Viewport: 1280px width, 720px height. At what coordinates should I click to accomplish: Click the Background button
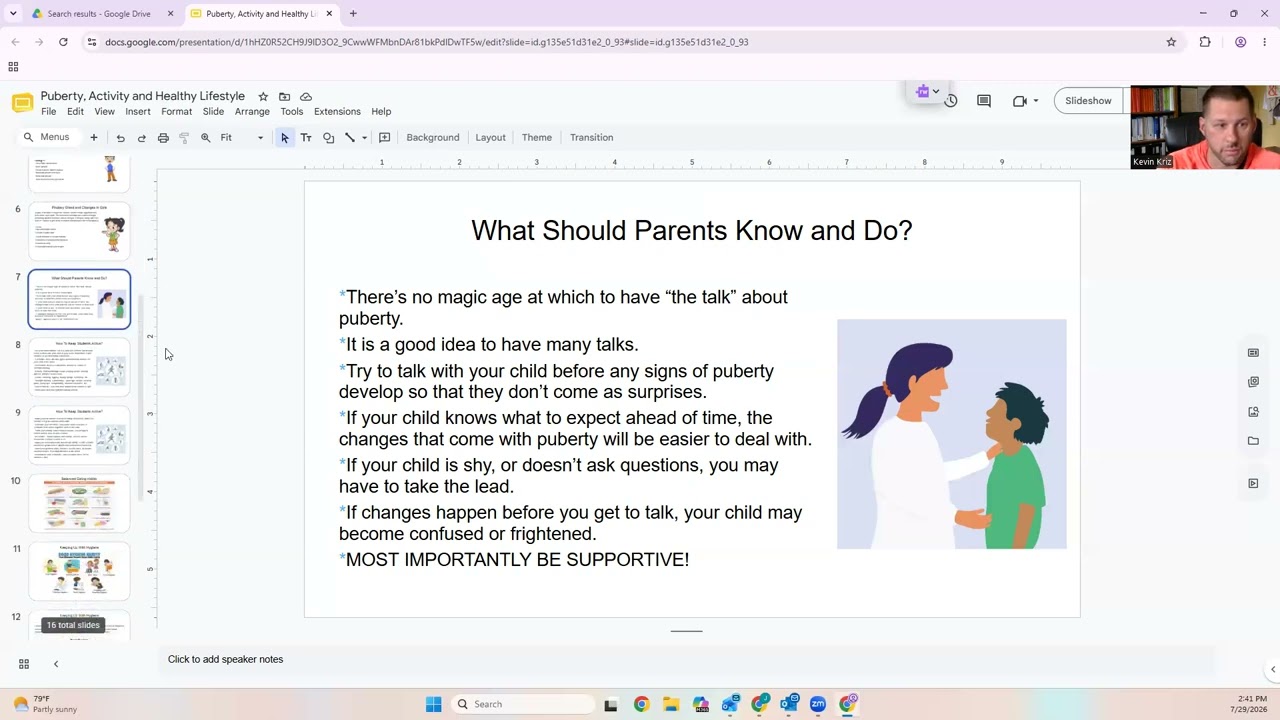(x=433, y=138)
